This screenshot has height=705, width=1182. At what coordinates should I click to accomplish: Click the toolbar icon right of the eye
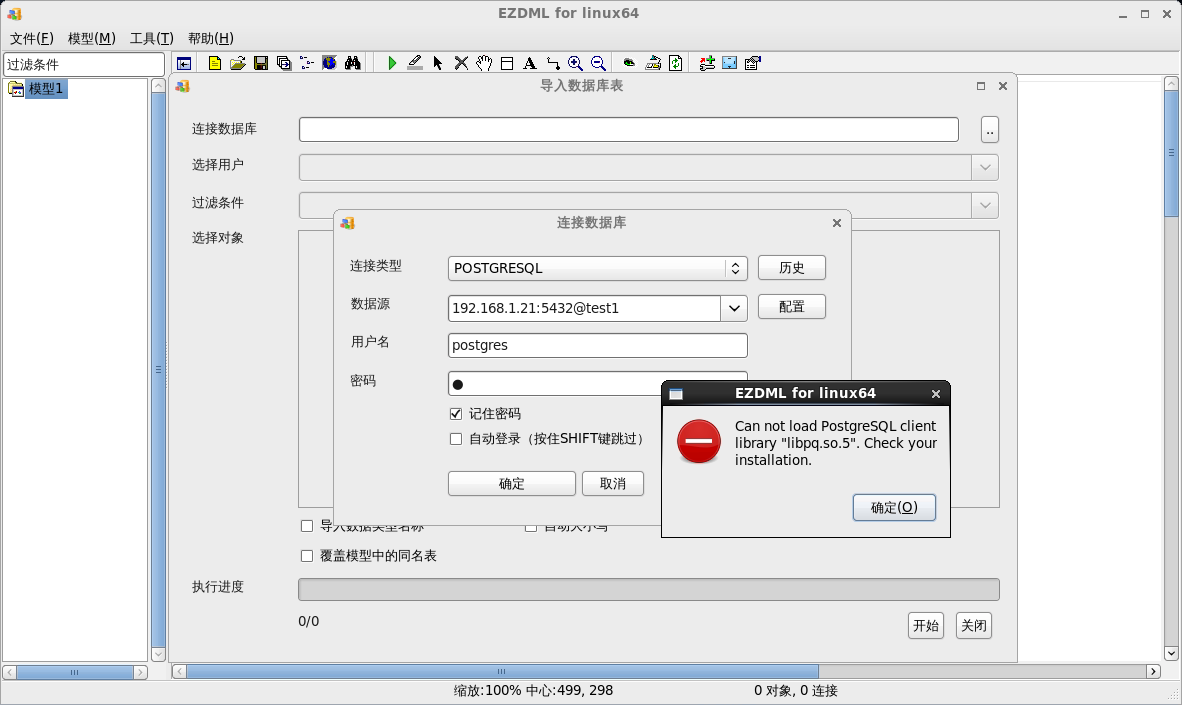click(653, 63)
